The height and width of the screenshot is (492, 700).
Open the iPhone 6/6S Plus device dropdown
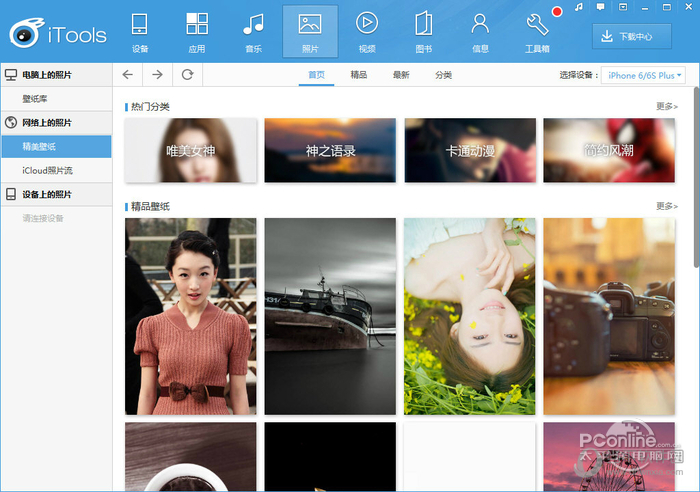[x=646, y=75]
